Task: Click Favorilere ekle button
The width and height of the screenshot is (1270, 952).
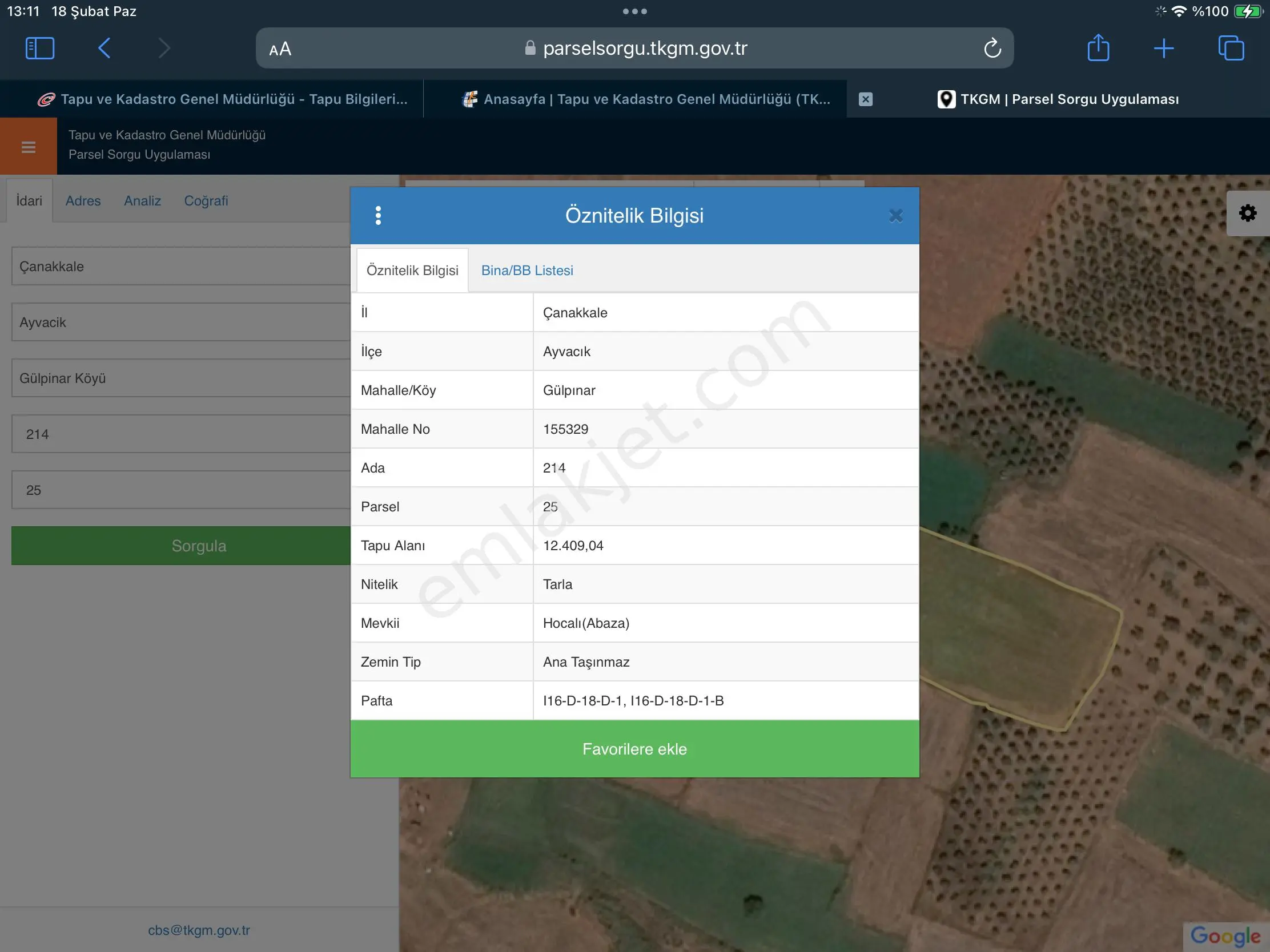Action: pos(634,749)
